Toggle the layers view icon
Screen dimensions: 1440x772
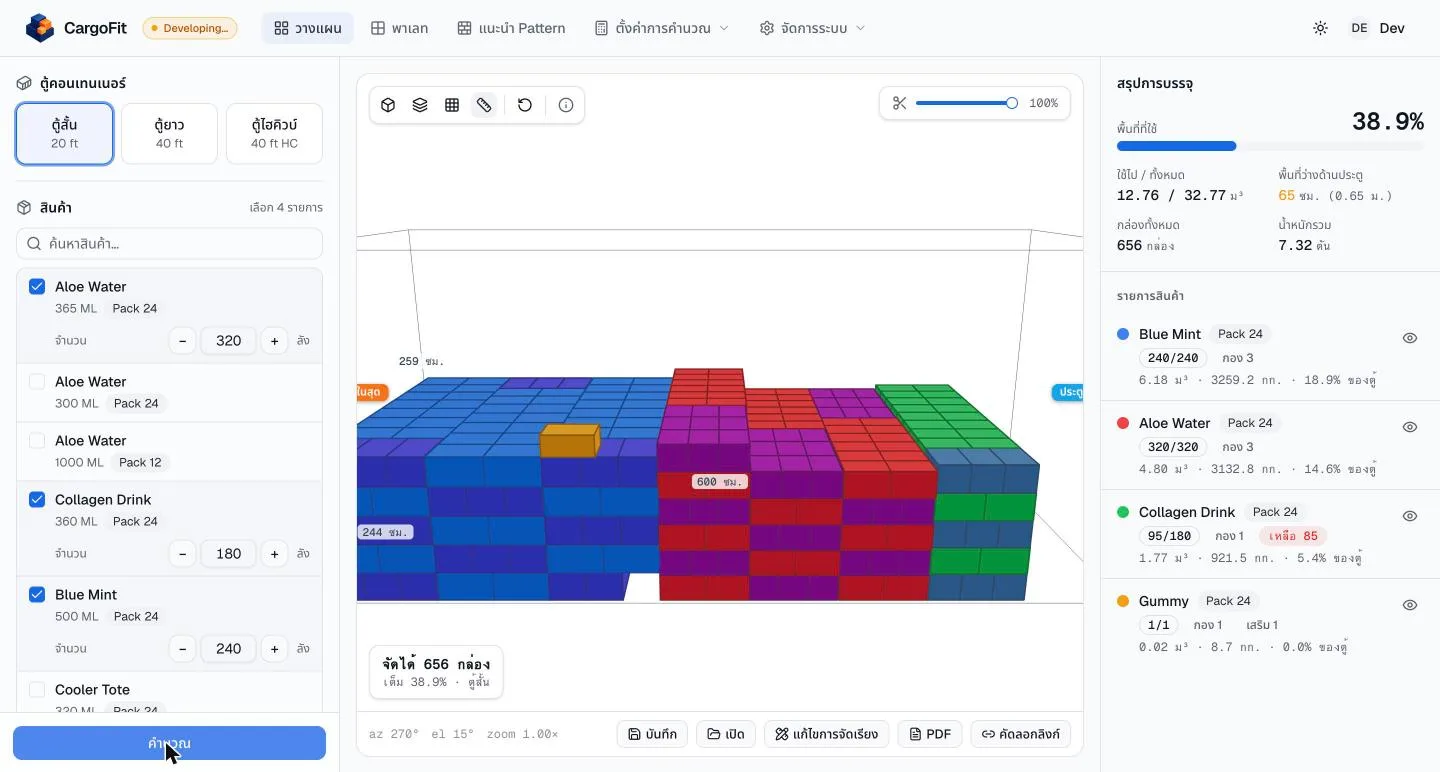[421, 105]
